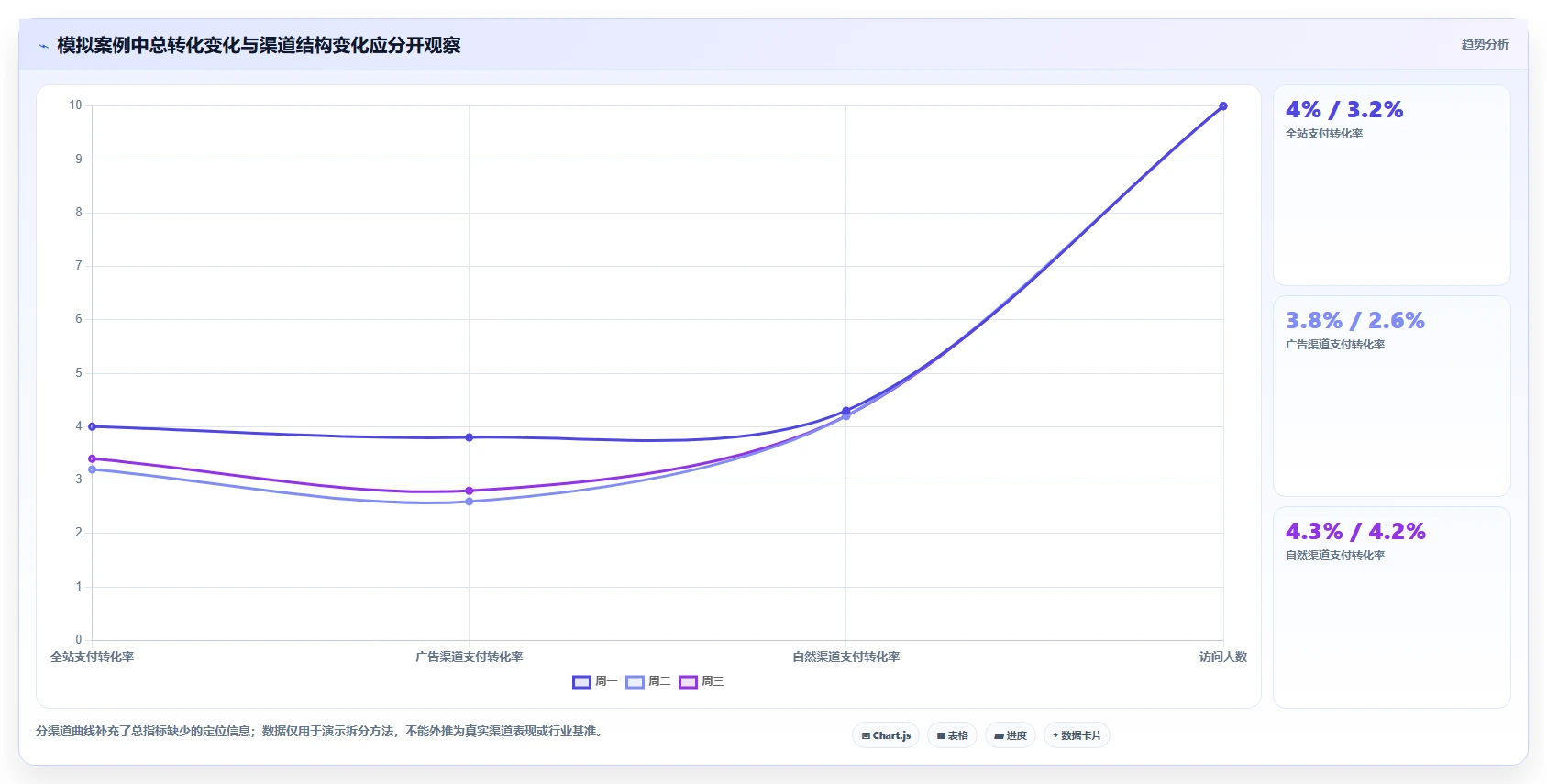Toggle the 周二 legend series
The height and width of the screenshot is (784, 1547).
pyautogui.click(x=648, y=681)
